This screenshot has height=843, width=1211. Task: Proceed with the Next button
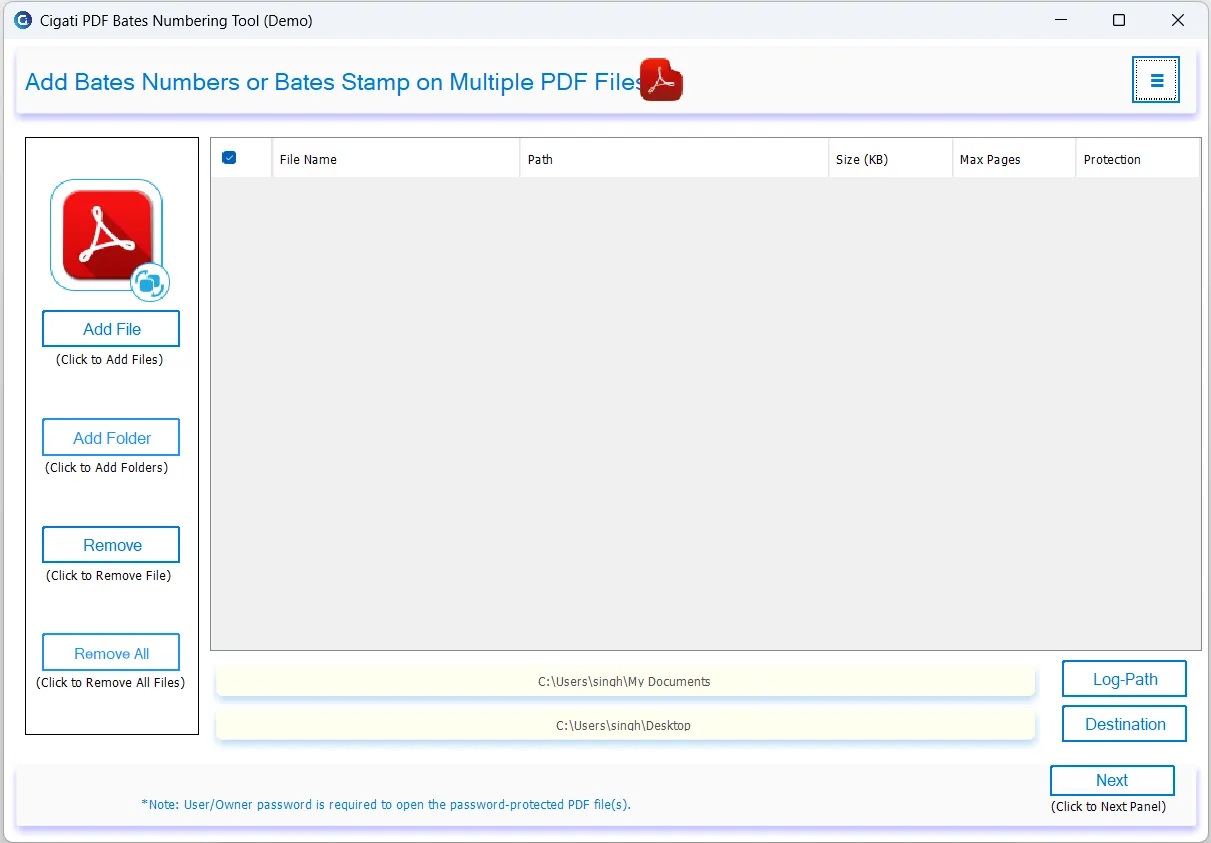click(1111, 781)
